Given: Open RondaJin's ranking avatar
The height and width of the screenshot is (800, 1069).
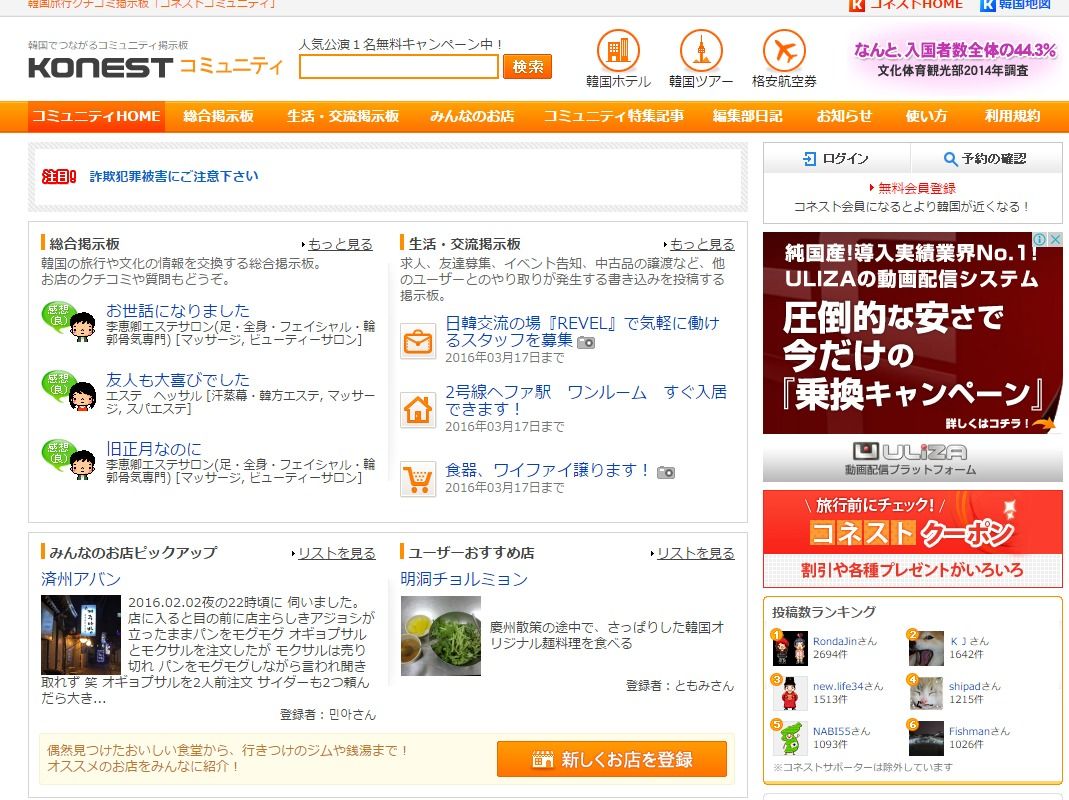Looking at the screenshot, I should (789, 648).
